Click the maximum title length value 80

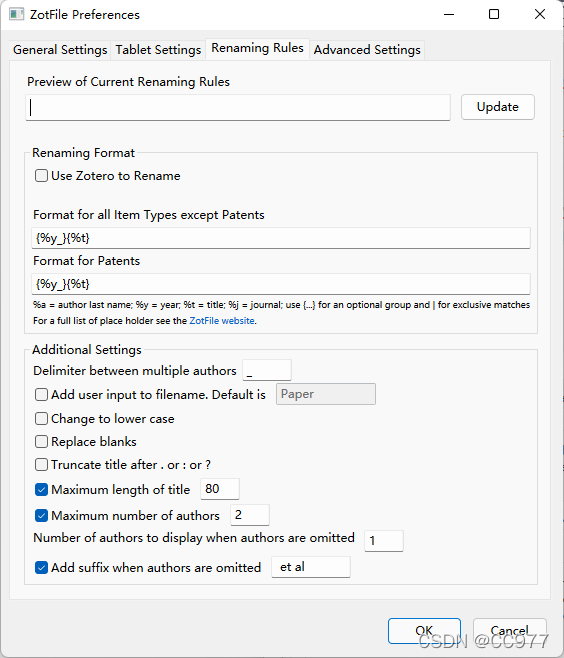point(220,489)
